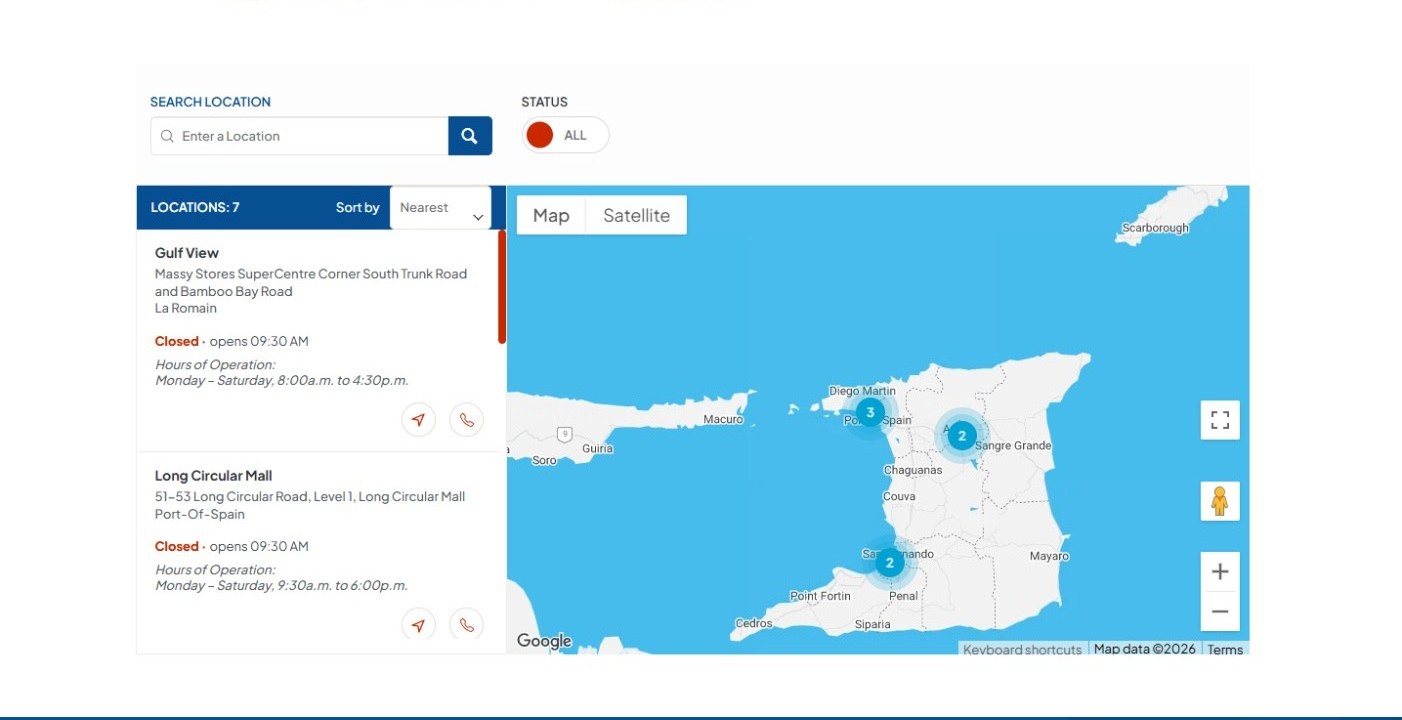Click the Guiria label on the map
The width and height of the screenshot is (1402, 720).
(597, 449)
